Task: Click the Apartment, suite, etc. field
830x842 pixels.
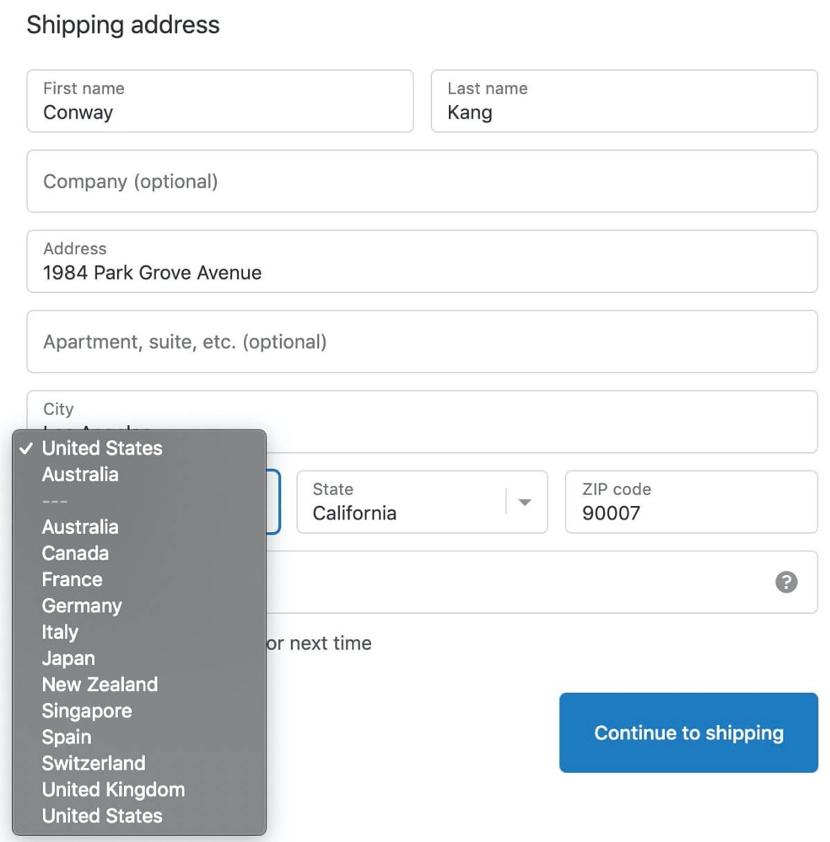Action: click(x=421, y=340)
